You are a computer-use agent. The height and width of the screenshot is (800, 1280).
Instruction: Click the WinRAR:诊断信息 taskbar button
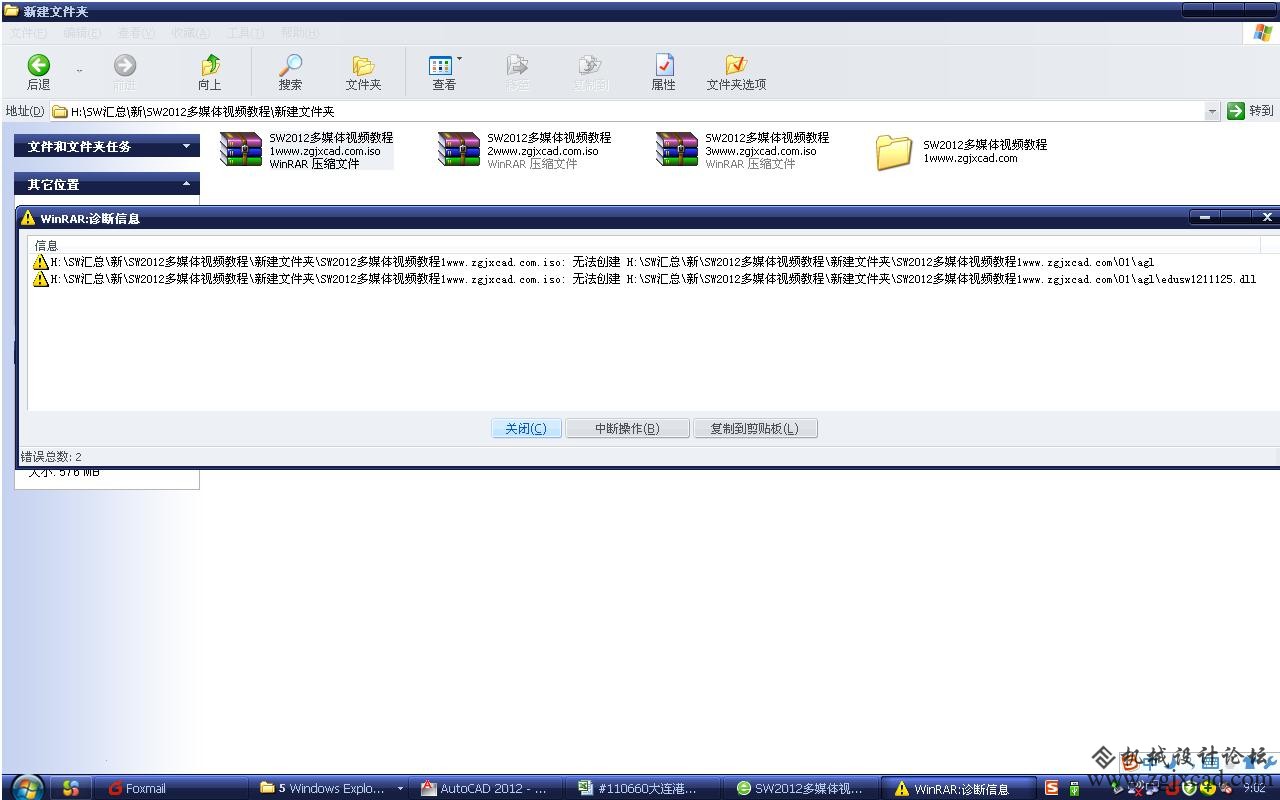click(958, 788)
